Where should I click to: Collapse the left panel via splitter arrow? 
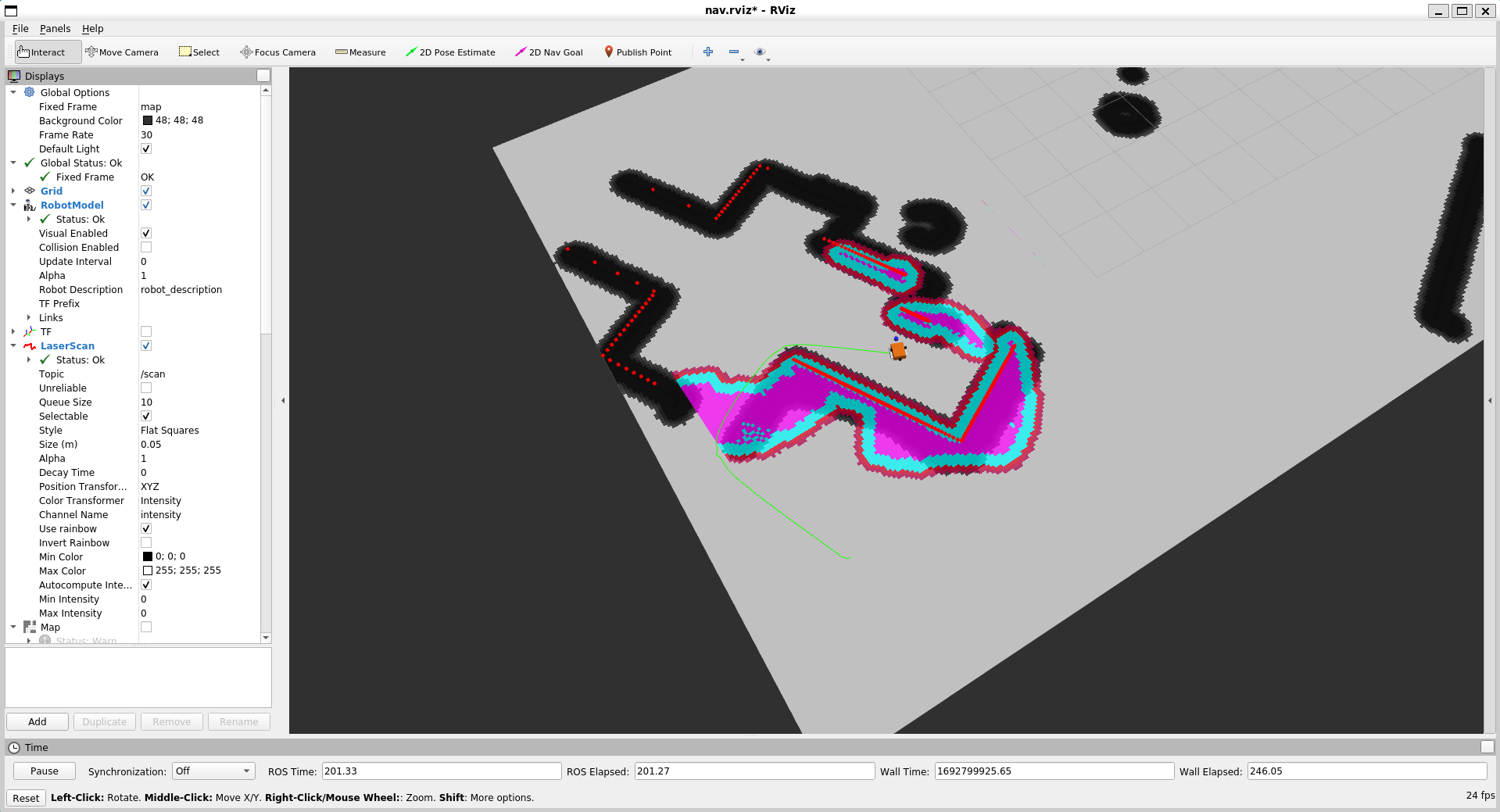pyautogui.click(x=283, y=400)
